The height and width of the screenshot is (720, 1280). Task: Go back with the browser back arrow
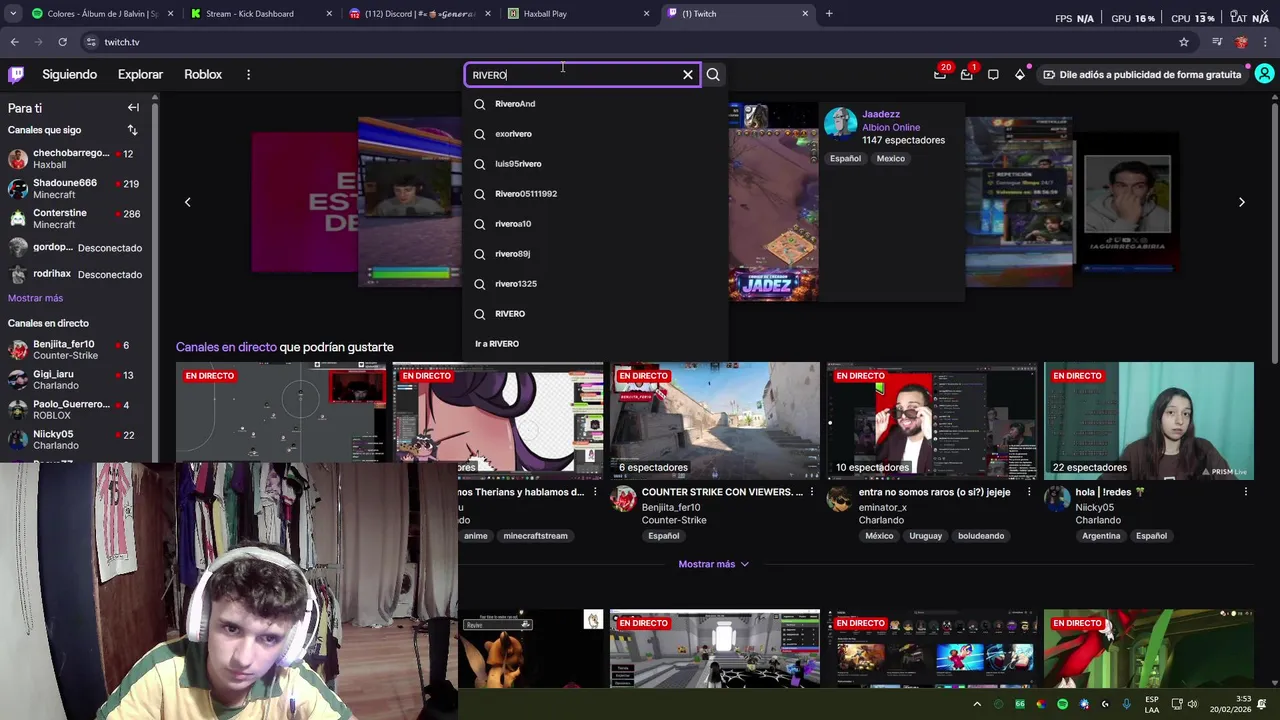point(14,42)
